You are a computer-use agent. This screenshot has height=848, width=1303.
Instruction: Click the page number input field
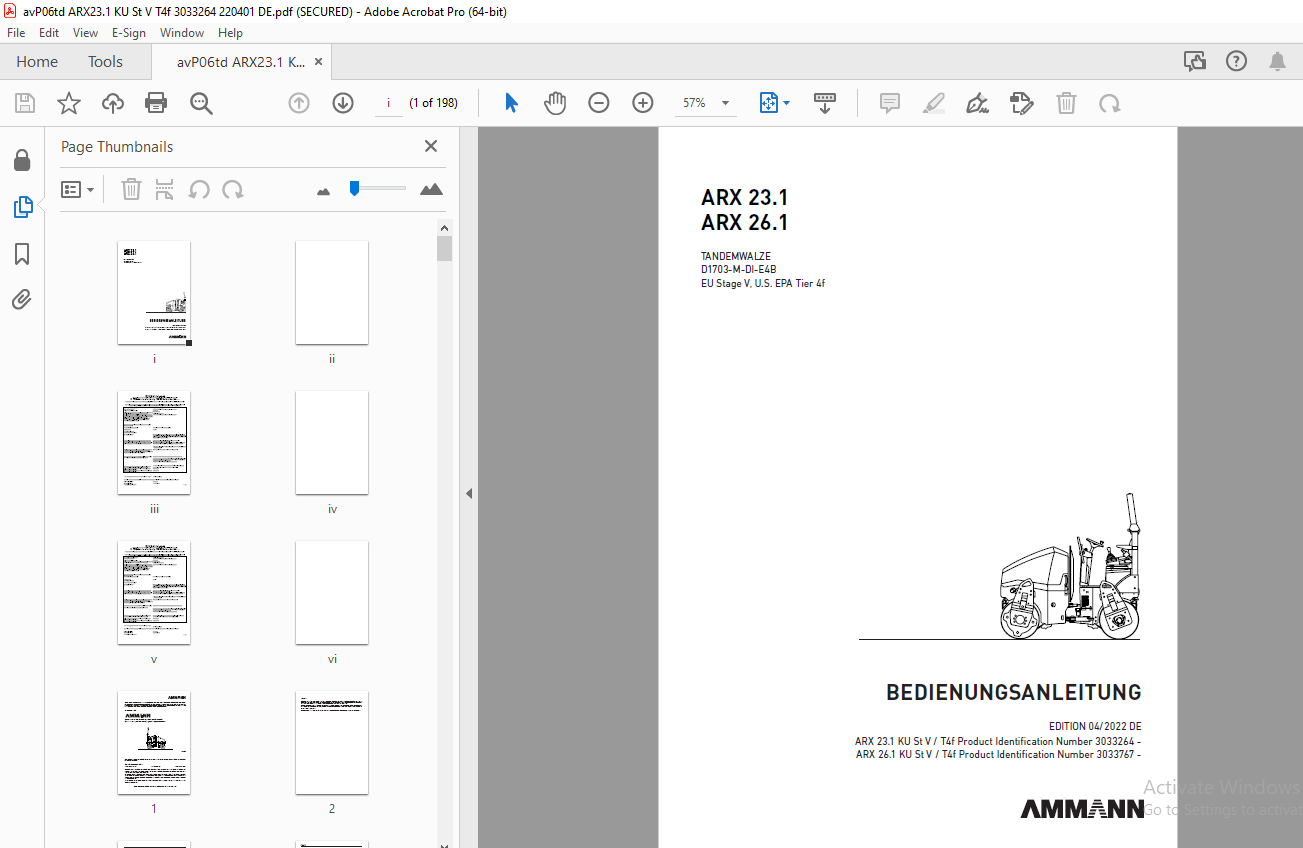pos(388,103)
